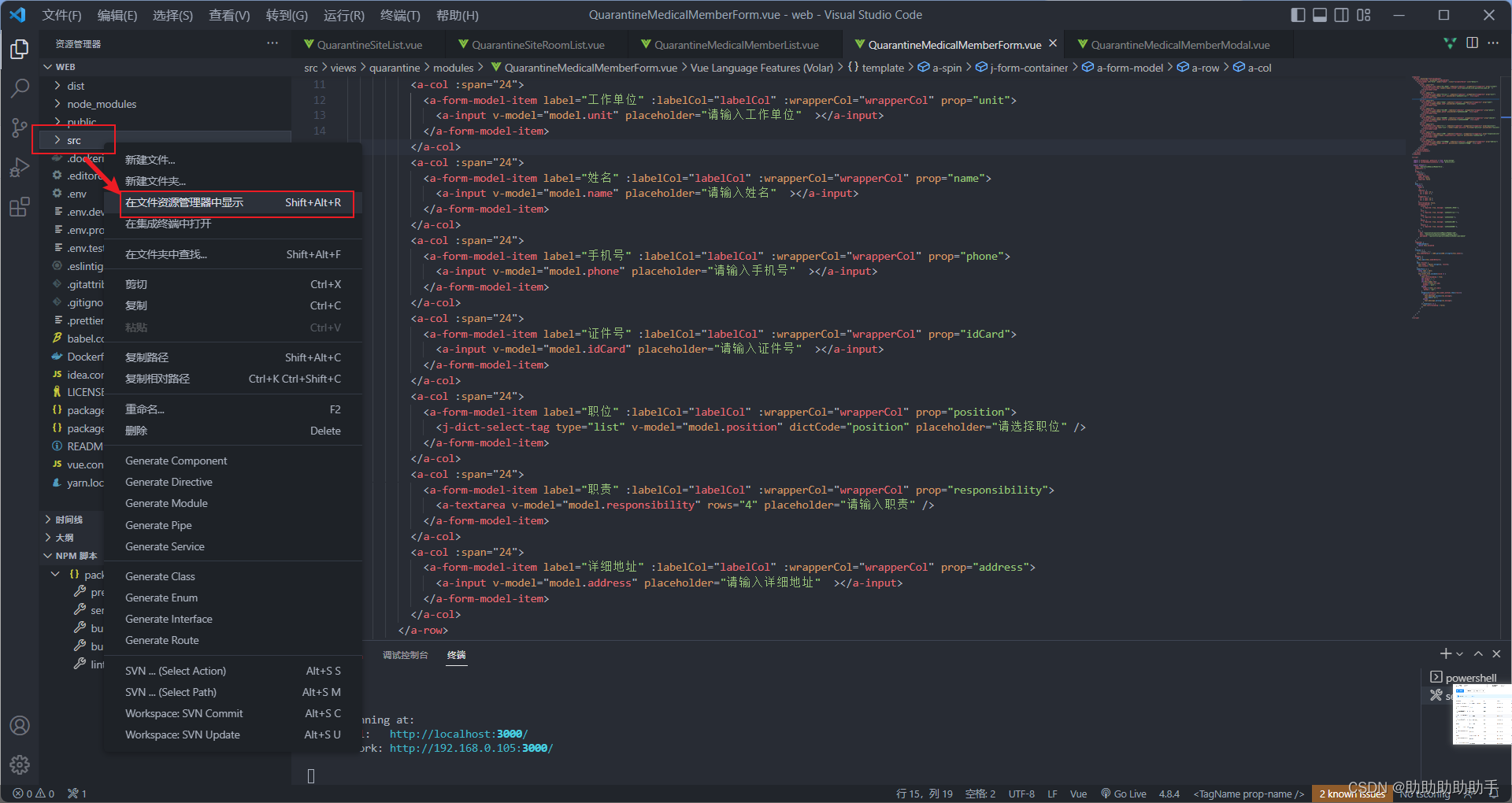
Task: Open Explorer panel more actions ellipsis
Action: (272, 43)
